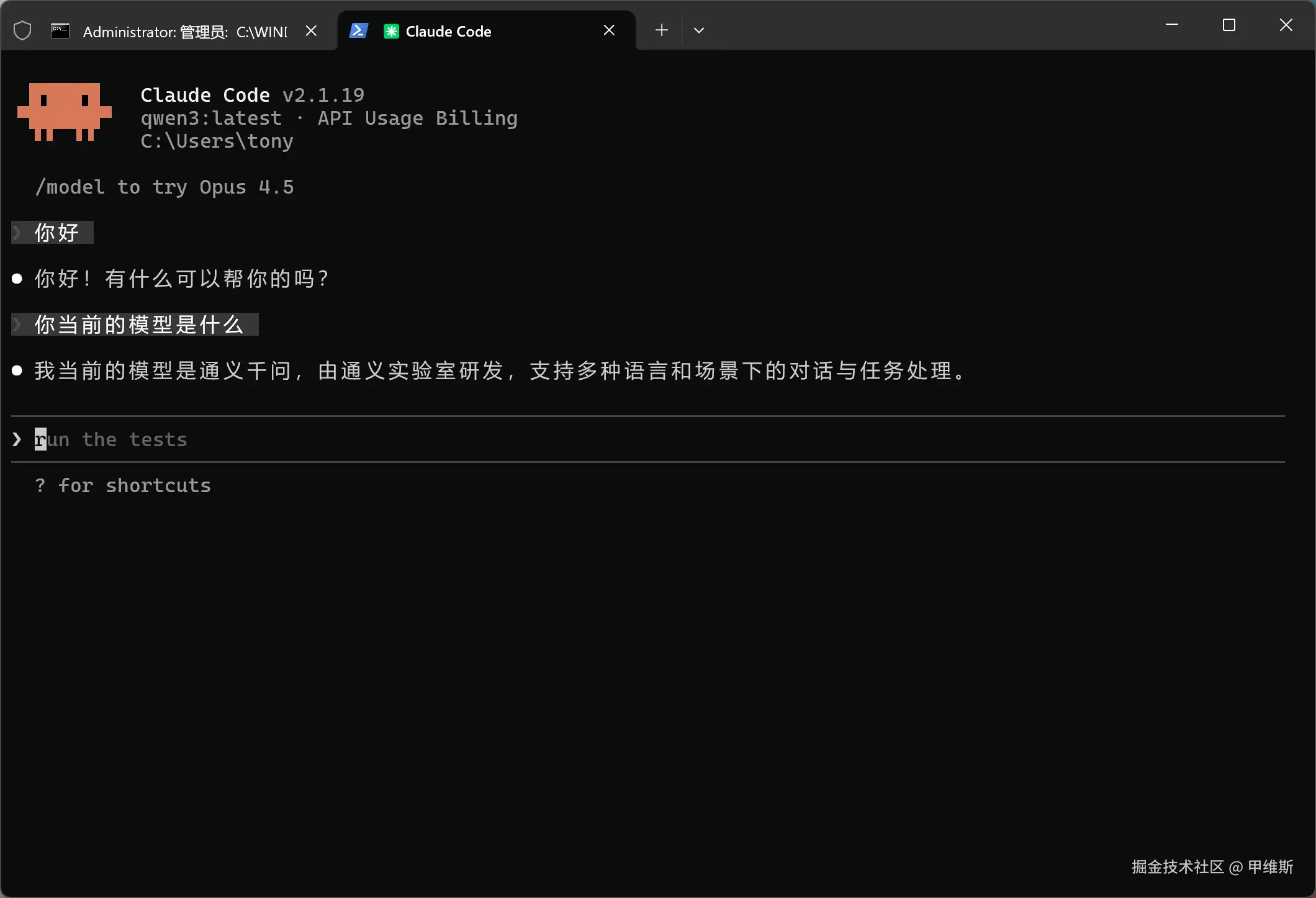Click the '? for shortcuts' hint
This screenshot has height=898, width=1316.
point(123,485)
